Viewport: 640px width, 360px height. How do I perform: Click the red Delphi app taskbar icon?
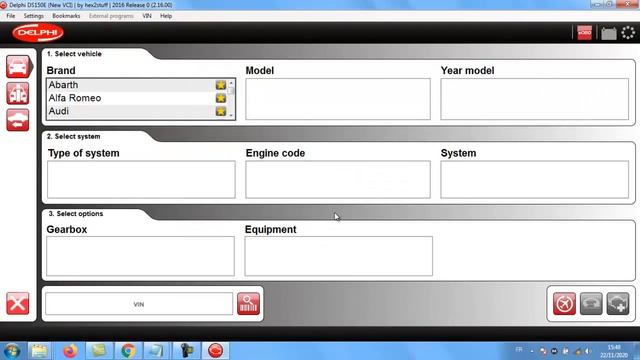point(216,351)
